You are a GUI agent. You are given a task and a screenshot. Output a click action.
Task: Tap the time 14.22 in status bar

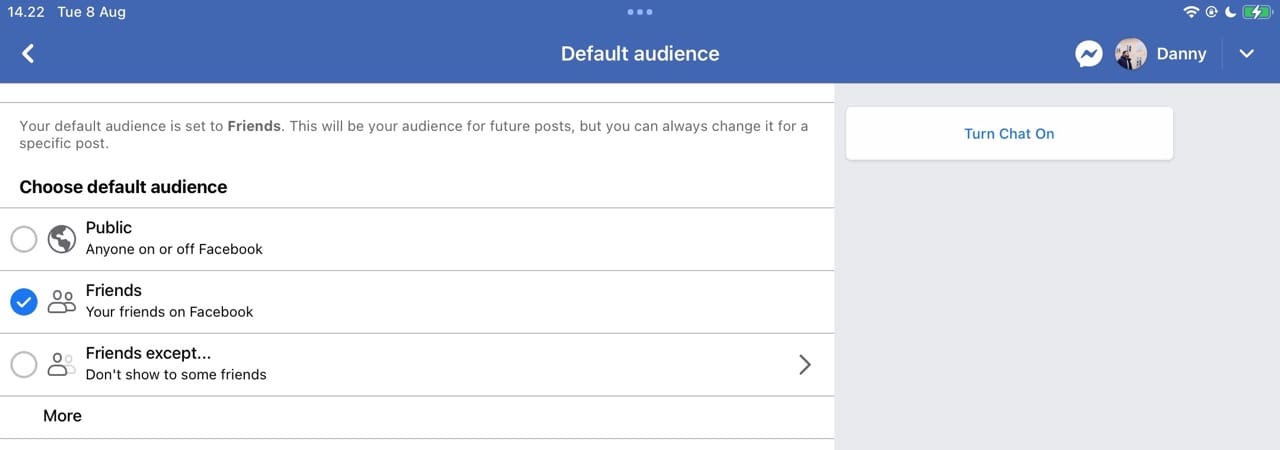25,13
